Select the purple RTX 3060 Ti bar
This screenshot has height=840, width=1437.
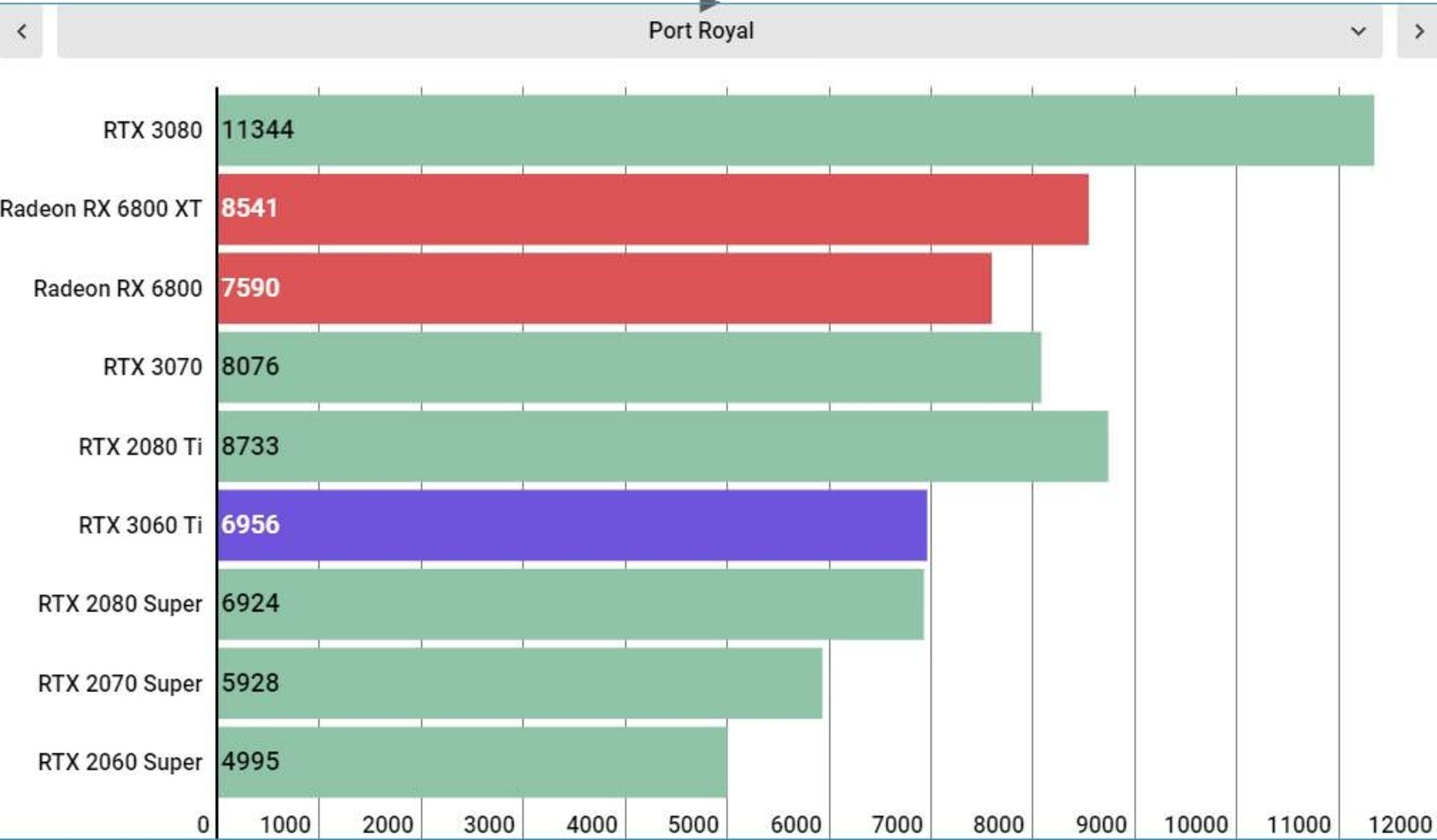pyautogui.click(x=573, y=525)
